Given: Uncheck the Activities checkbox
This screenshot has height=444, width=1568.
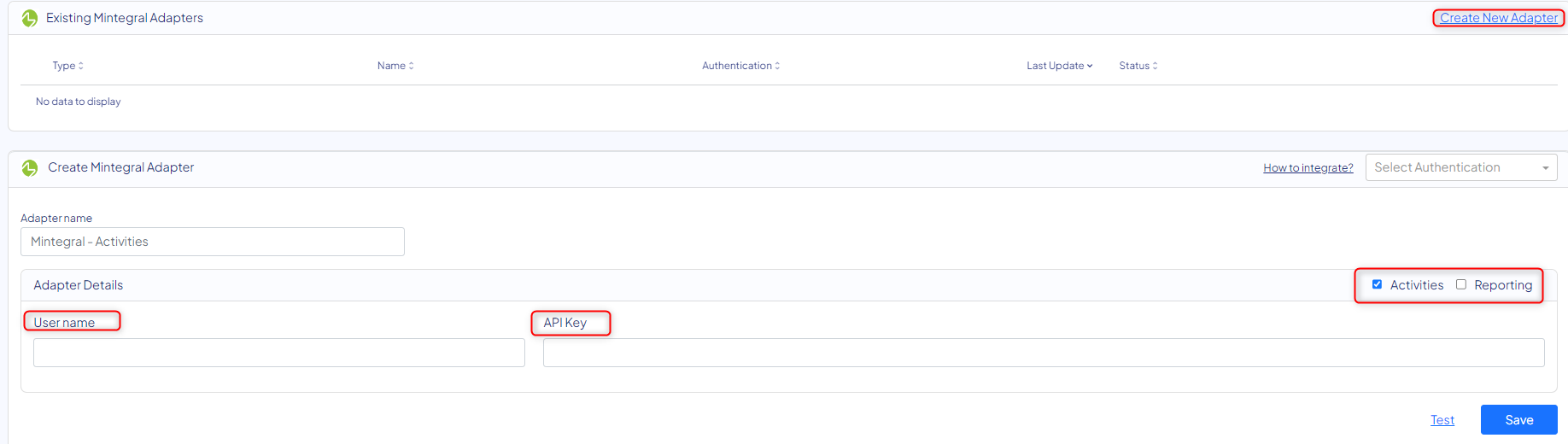Looking at the screenshot, I should (x=1377, y=284).
